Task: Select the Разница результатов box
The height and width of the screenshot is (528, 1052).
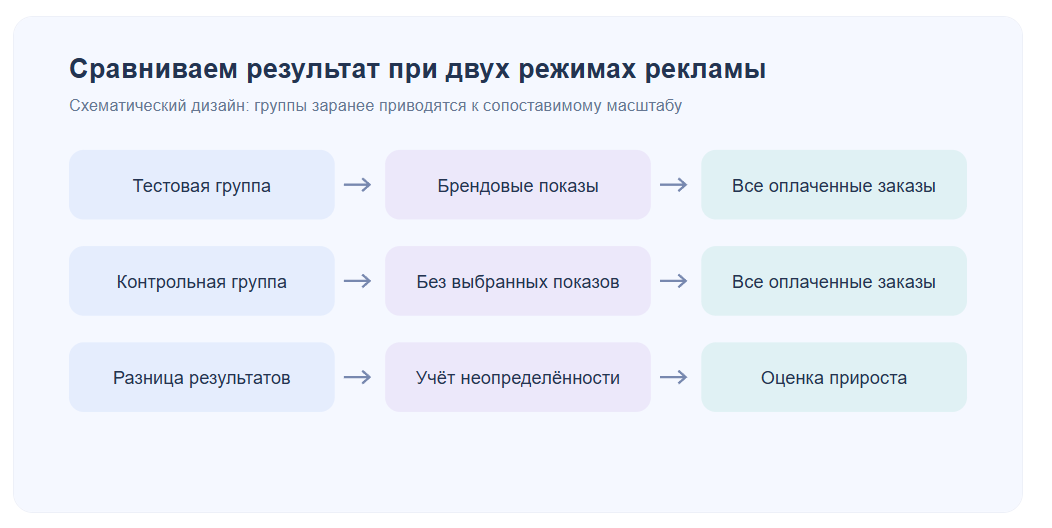Action: 202,377
